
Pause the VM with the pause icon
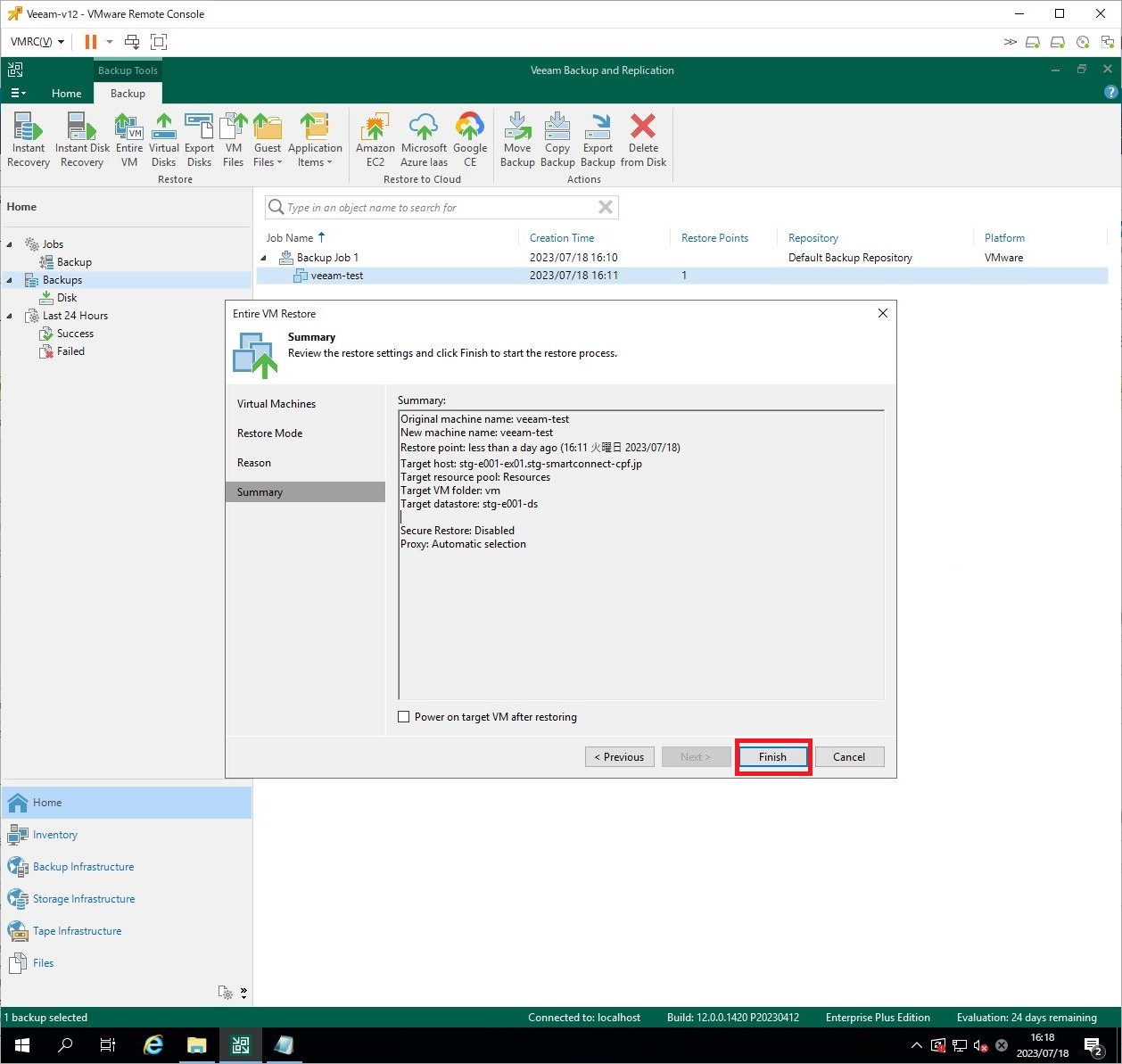[91, 42]
